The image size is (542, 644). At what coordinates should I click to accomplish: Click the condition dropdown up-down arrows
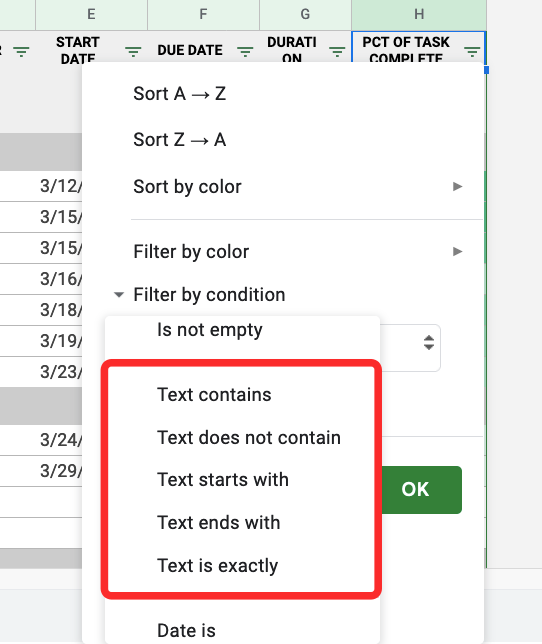pyautogui.click(x=429, y=343)
